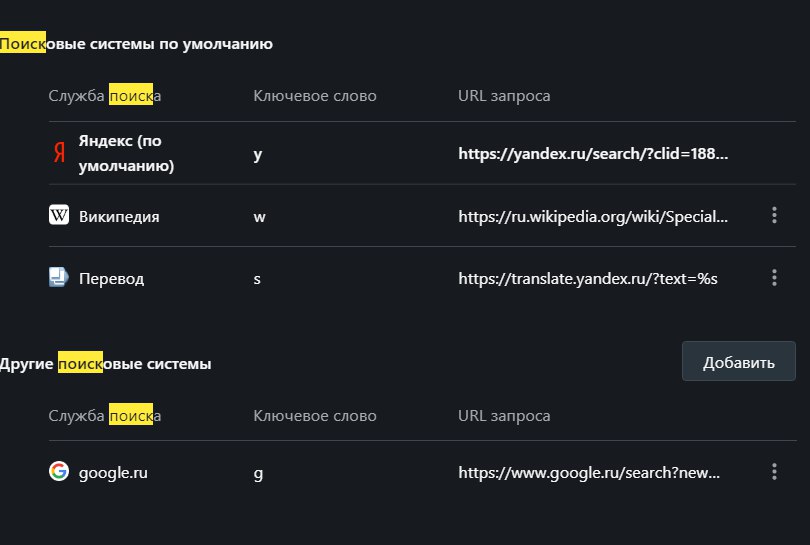This screenshot has width=810, height=545.
Task: Click the Yandex logo icon
Action: click(59, 153)
